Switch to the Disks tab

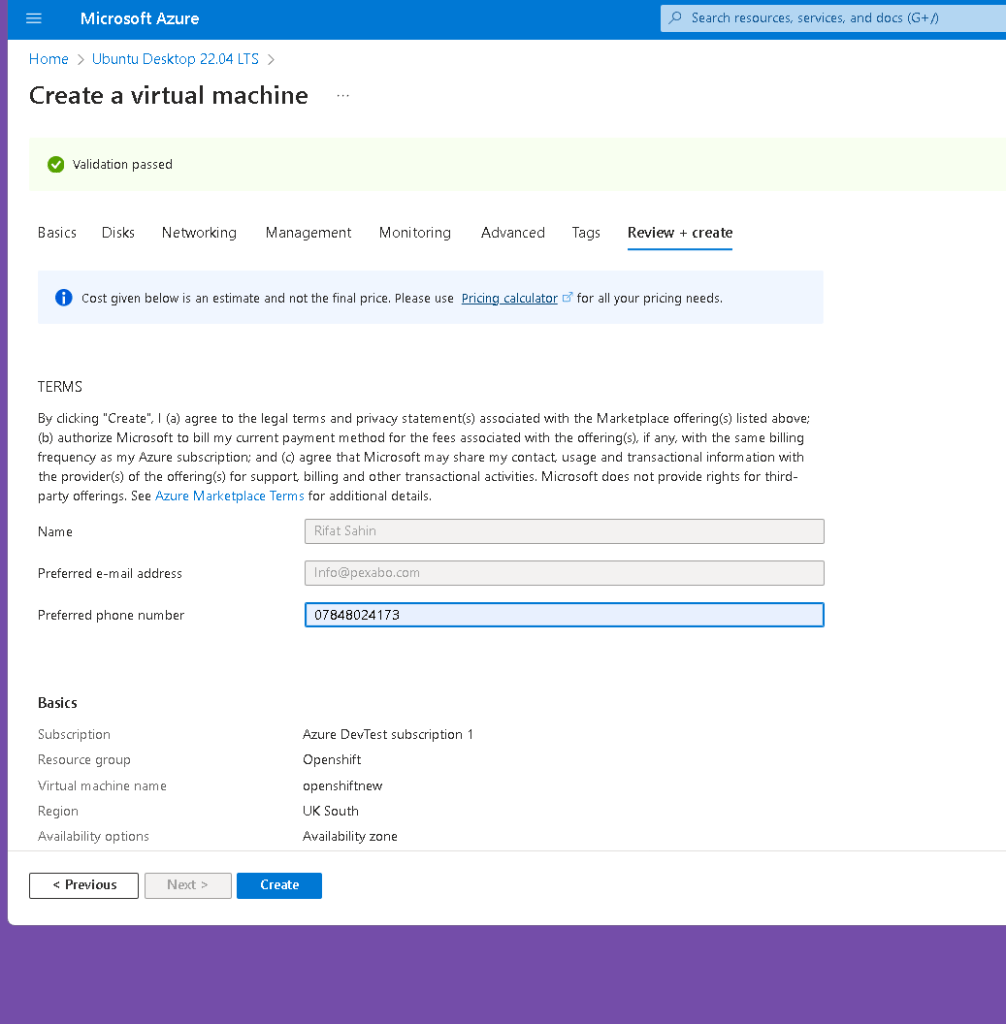[x=118, y=232]
